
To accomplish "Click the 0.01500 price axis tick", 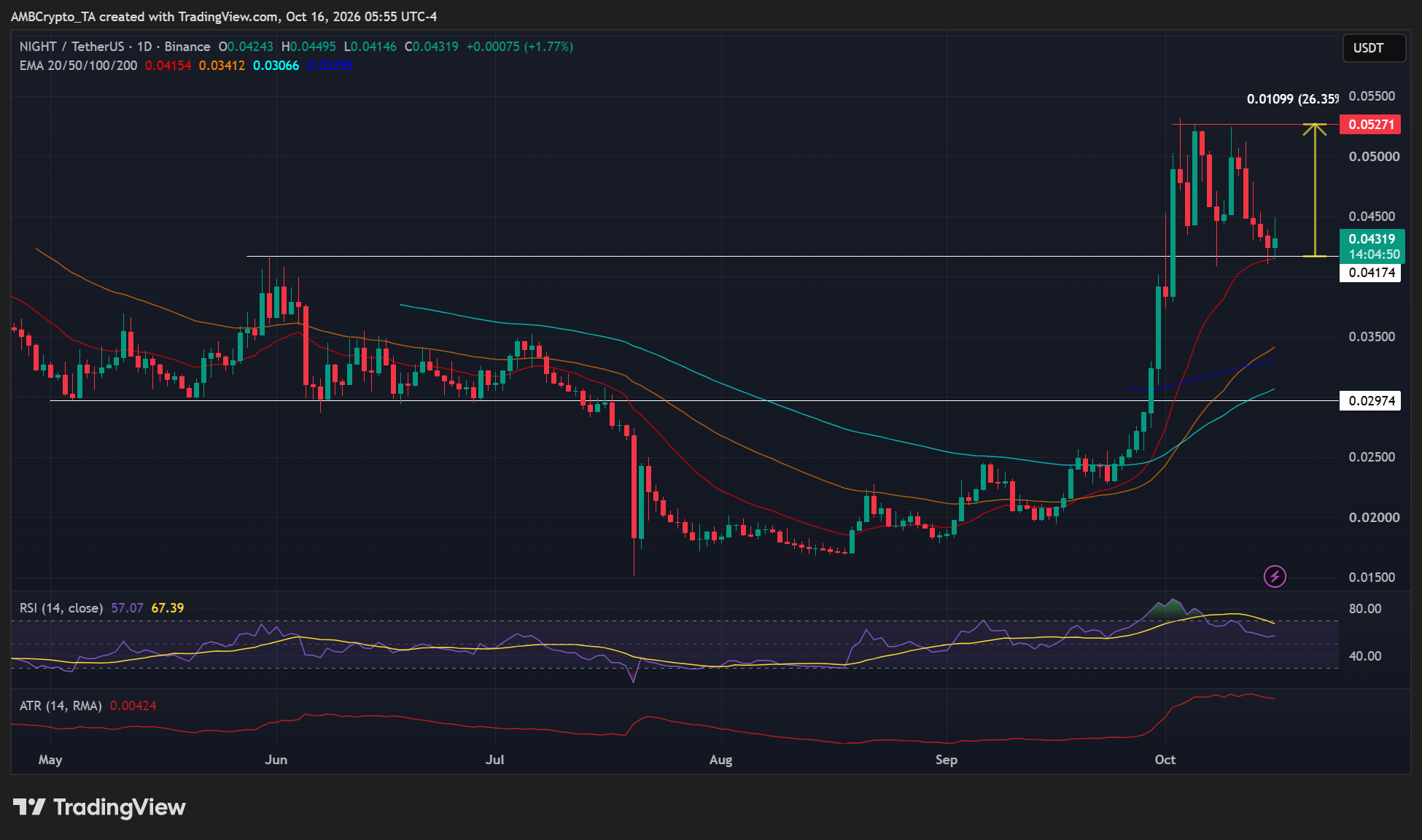I will (x=1372, y=577).
